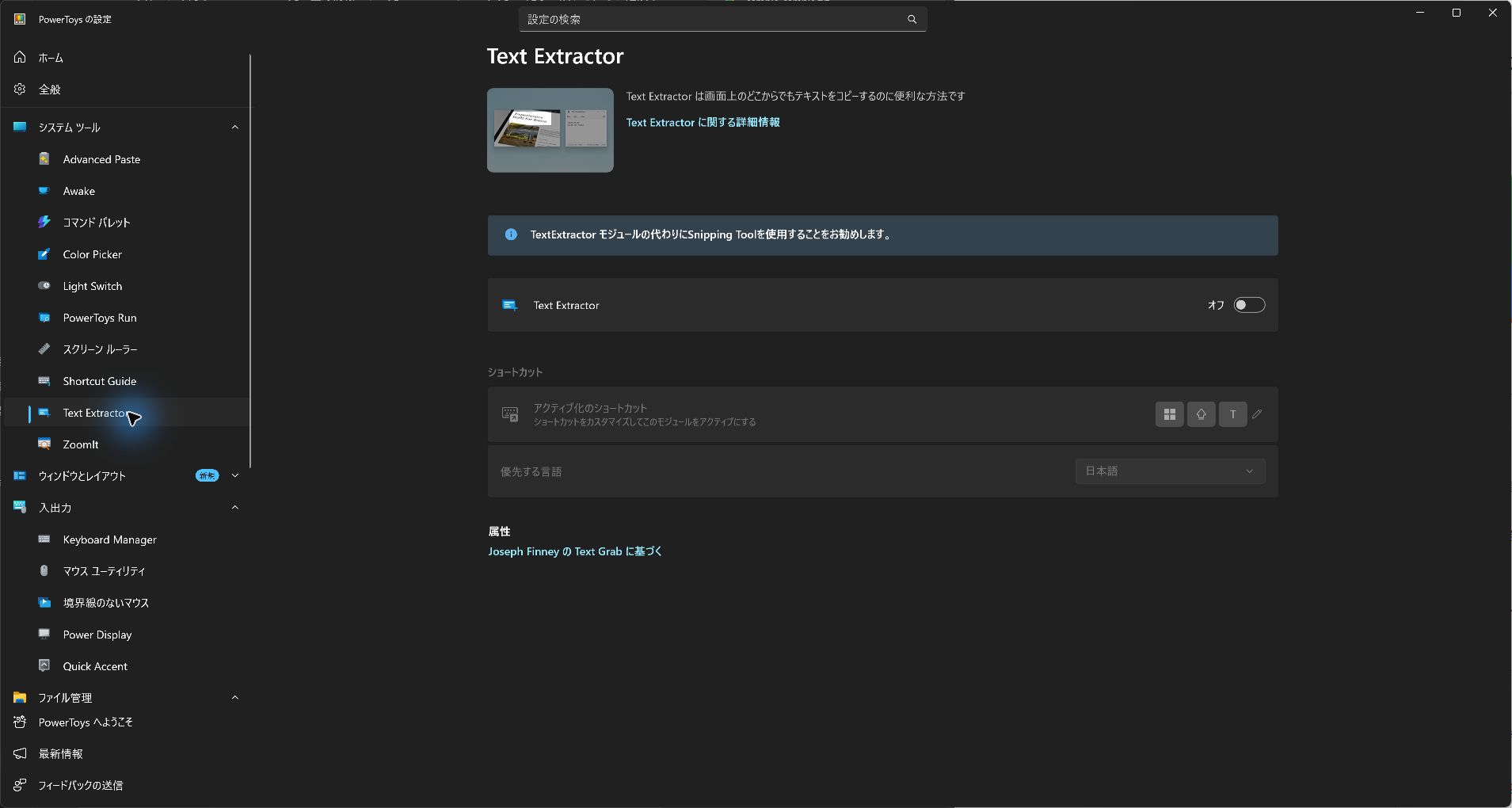Open マウス ユーティリティ mouse icon
The height and width of the screenshot is (808, 1512).
[x=44, y=570]
